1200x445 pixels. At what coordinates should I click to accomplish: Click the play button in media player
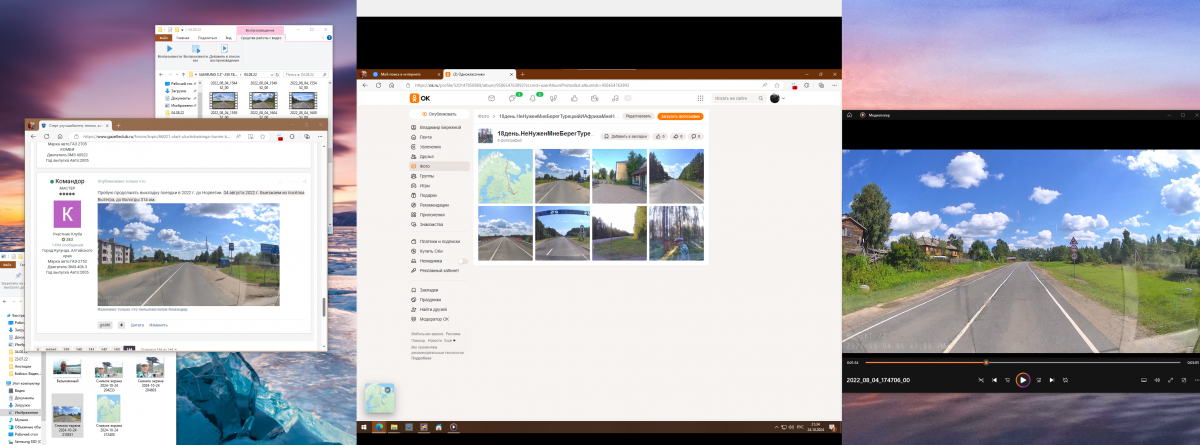click(1022, 380)
